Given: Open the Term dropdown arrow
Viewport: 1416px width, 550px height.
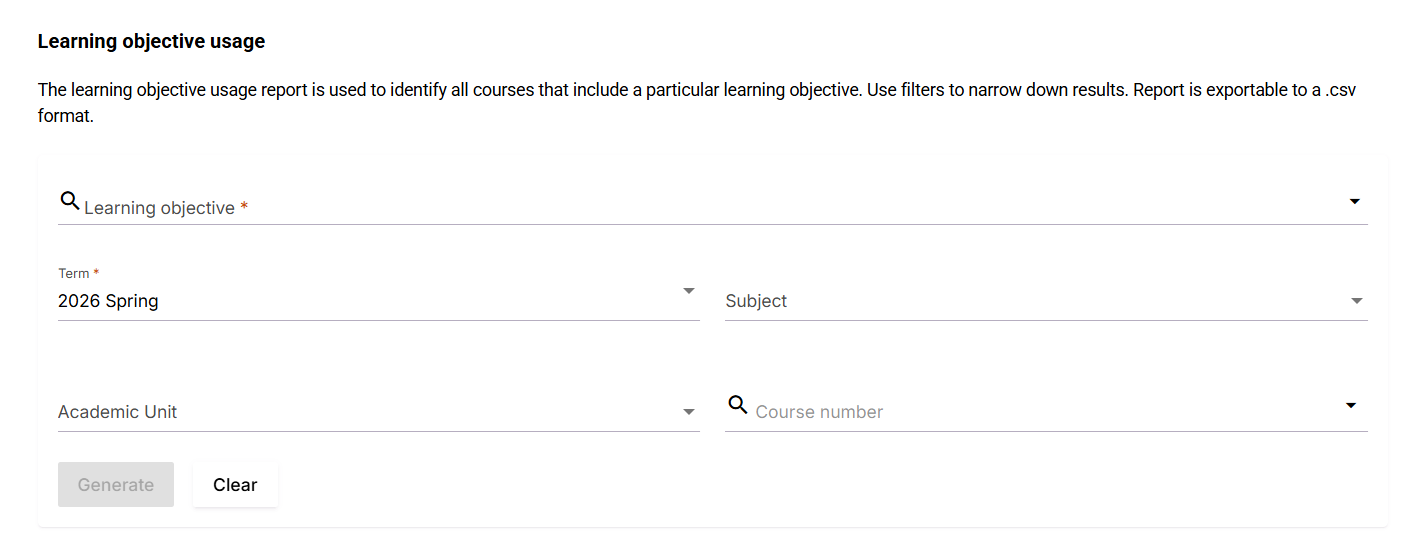Looking at the screenshot, I should coord(688,291).
